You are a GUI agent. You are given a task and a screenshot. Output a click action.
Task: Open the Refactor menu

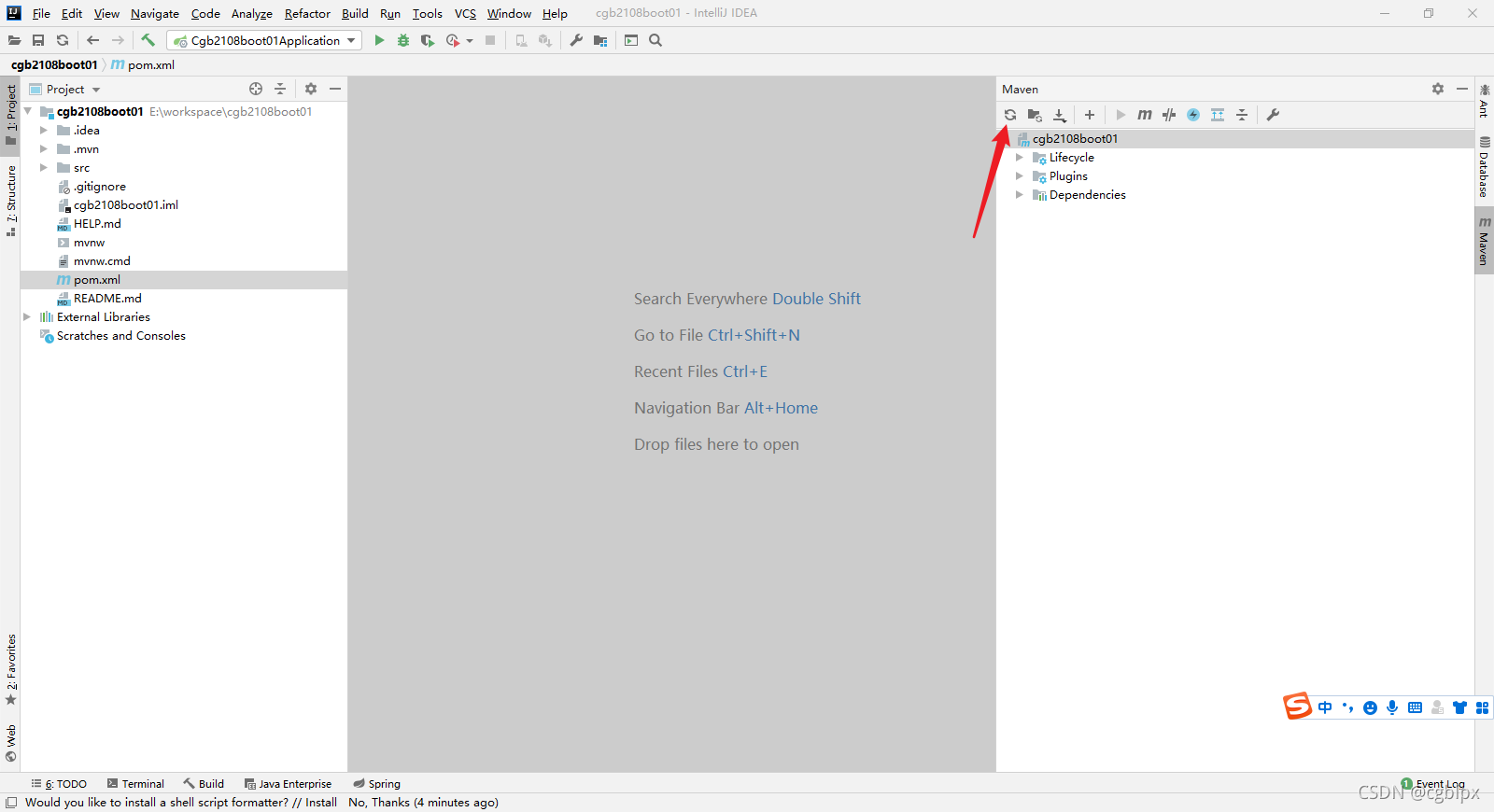tap(307, 14)
